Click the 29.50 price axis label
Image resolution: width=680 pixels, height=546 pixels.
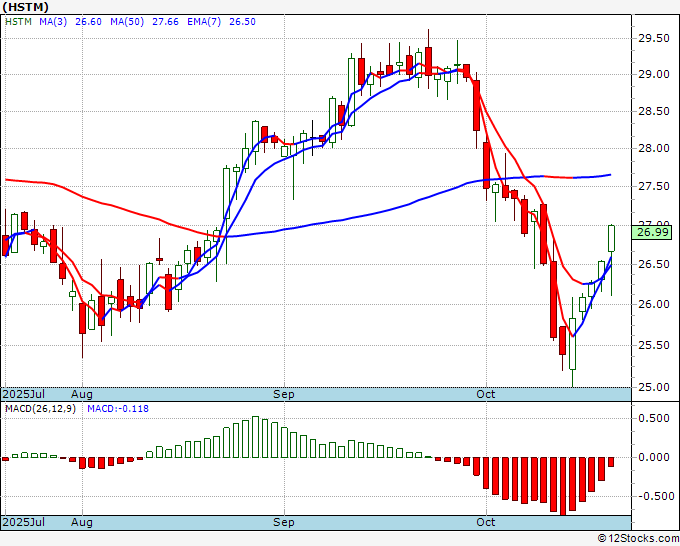(654, 39)
